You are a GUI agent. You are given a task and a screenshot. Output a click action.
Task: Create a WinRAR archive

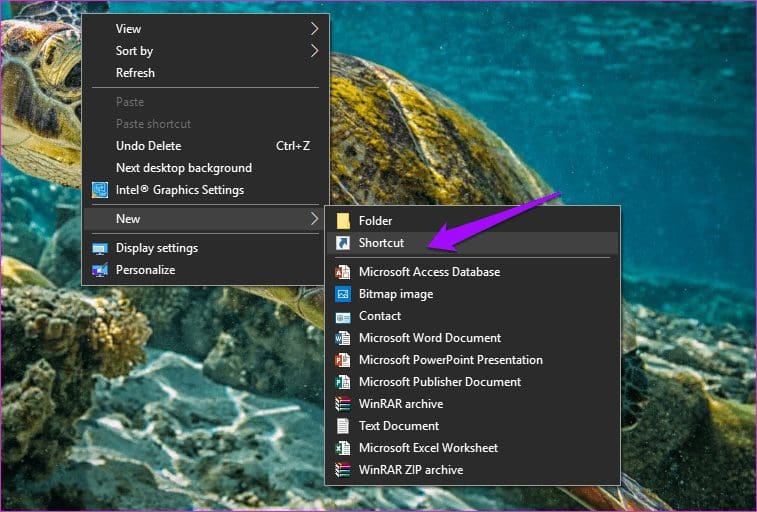(473, 404)
